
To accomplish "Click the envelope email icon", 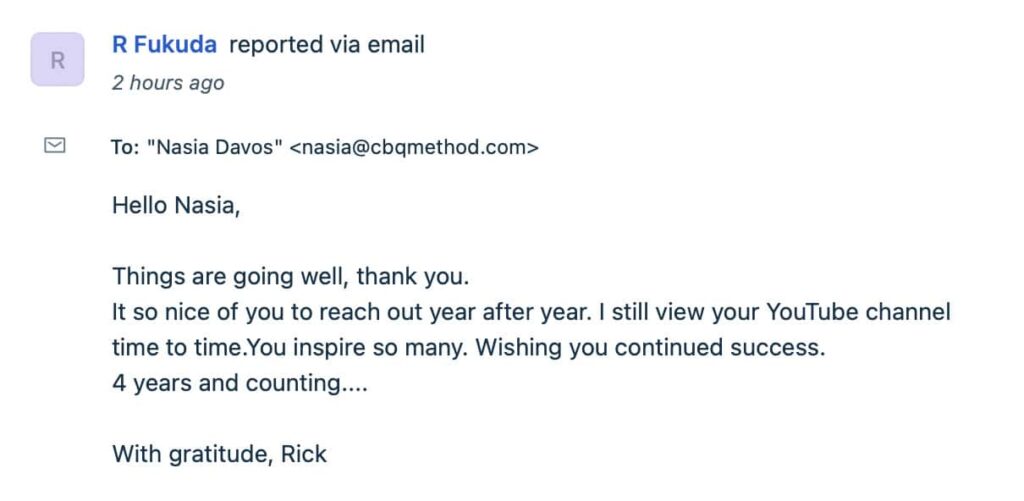I will [x=56, y=146].
